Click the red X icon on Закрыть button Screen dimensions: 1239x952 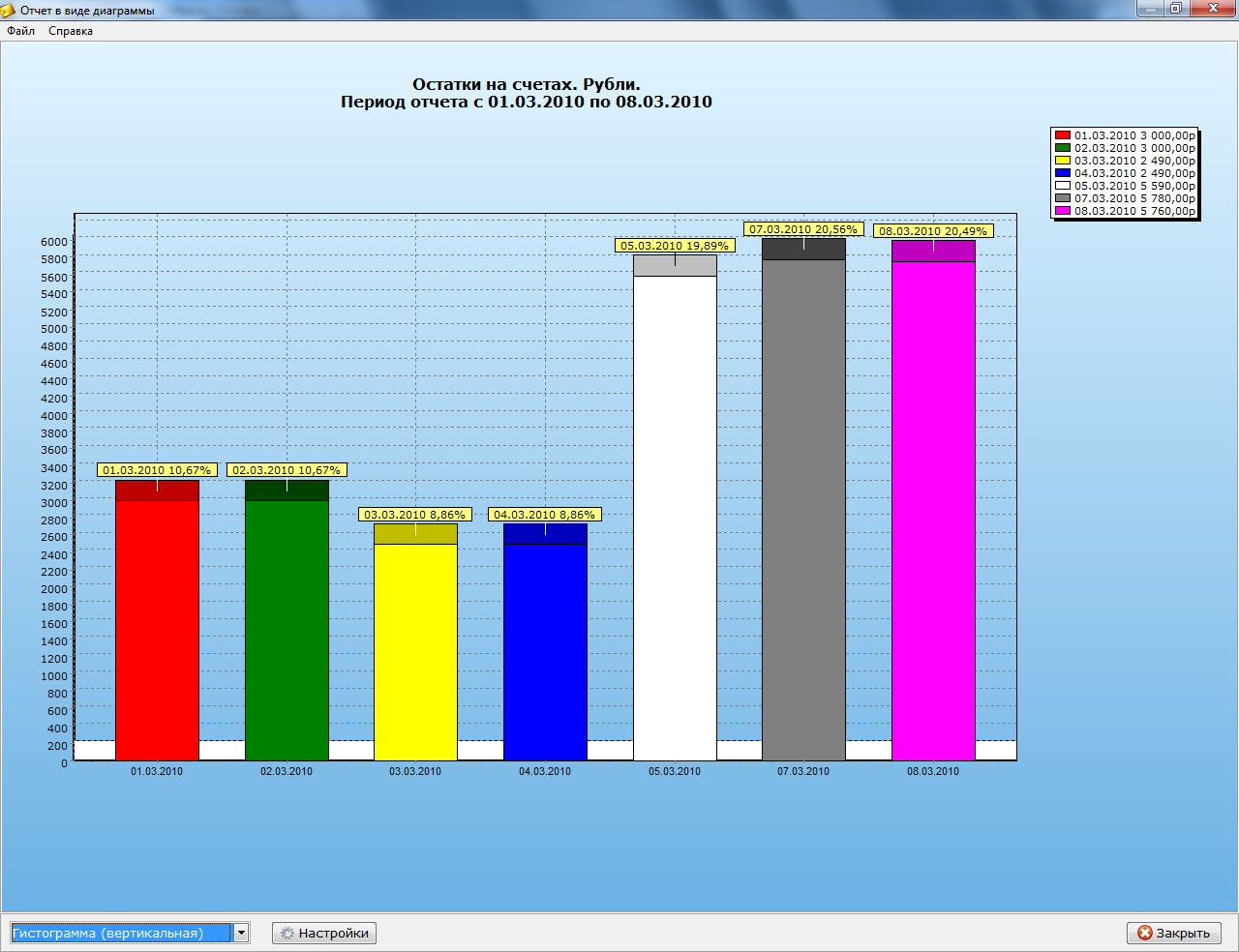pyautogui.click(x=1145, y=934)
